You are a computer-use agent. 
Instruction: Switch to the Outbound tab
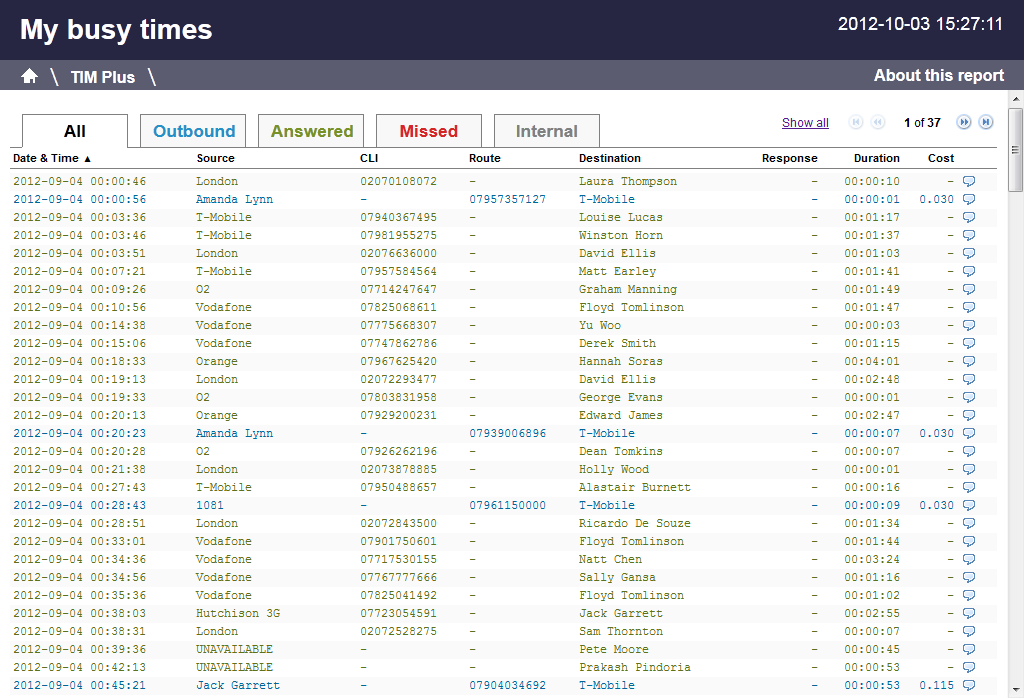[x=194, y=131]
